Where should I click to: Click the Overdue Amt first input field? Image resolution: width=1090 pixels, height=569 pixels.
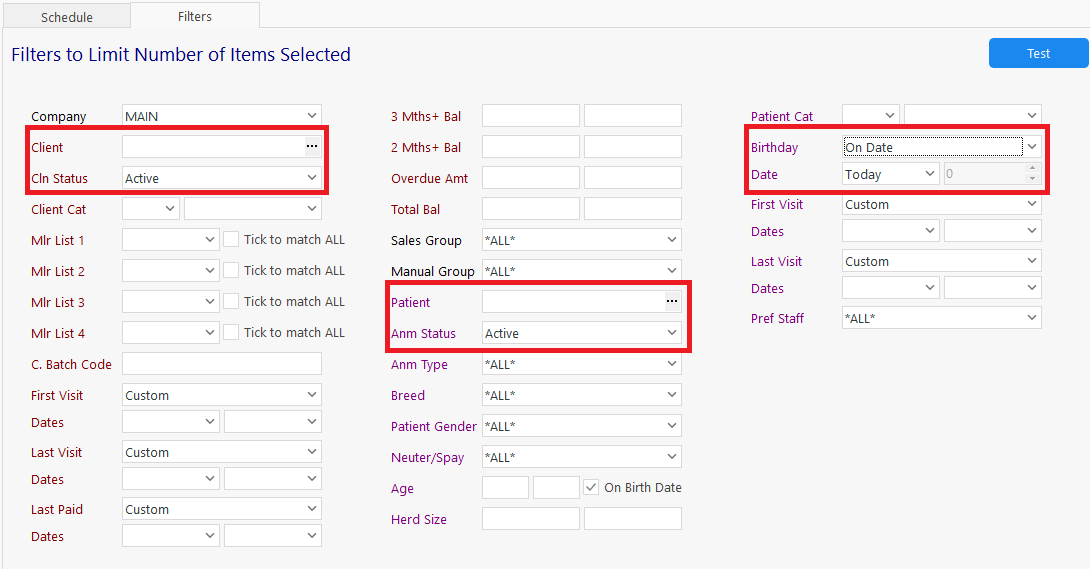coord(530,178)
